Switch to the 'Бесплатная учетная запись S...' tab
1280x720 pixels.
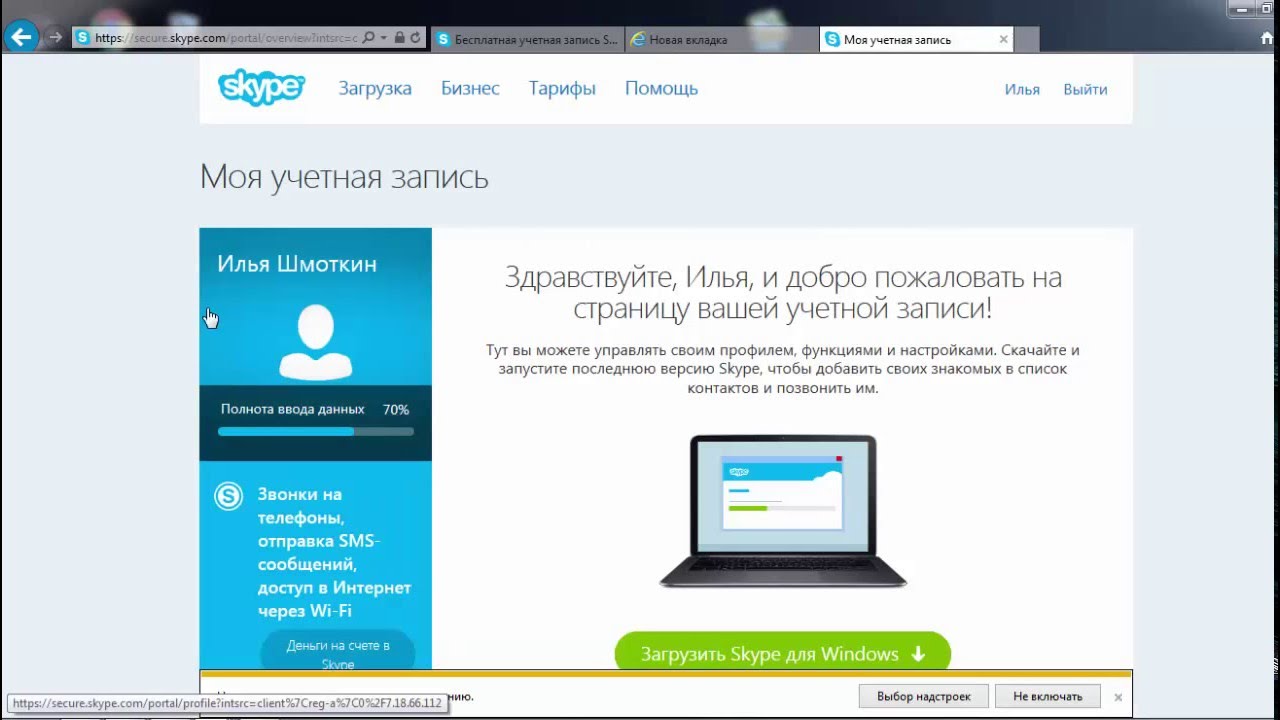(x=528, y=40)
